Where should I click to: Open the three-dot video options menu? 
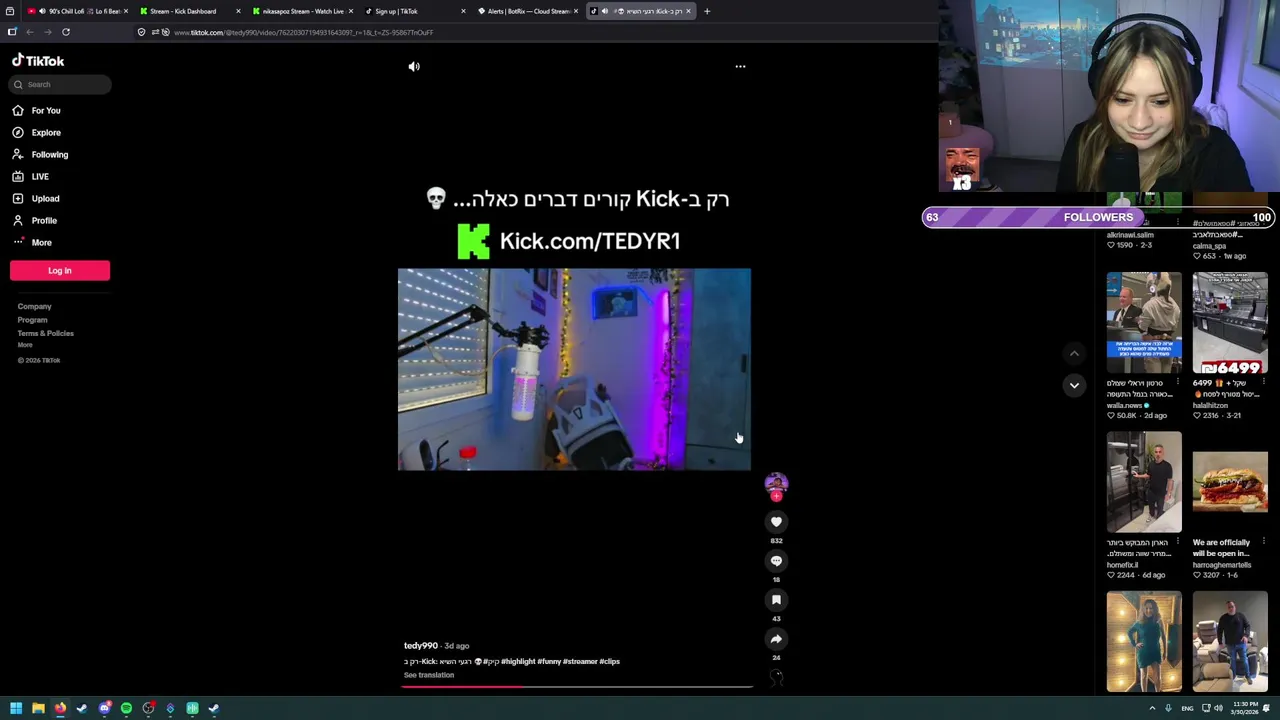coord(740,66)
